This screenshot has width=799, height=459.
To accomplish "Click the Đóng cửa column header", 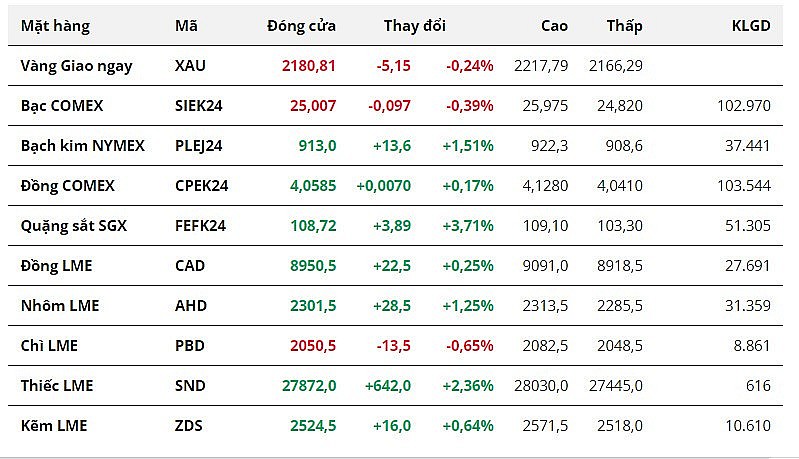I will pos(301,26).
